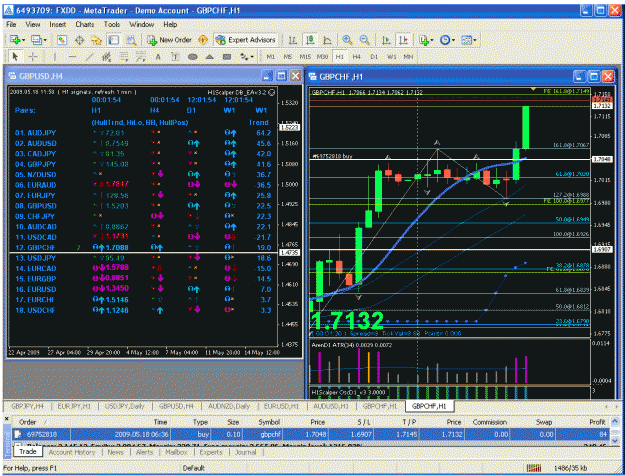625x476 pixels.
Task: Zoom out on the chart
Action: click(364, 40)
